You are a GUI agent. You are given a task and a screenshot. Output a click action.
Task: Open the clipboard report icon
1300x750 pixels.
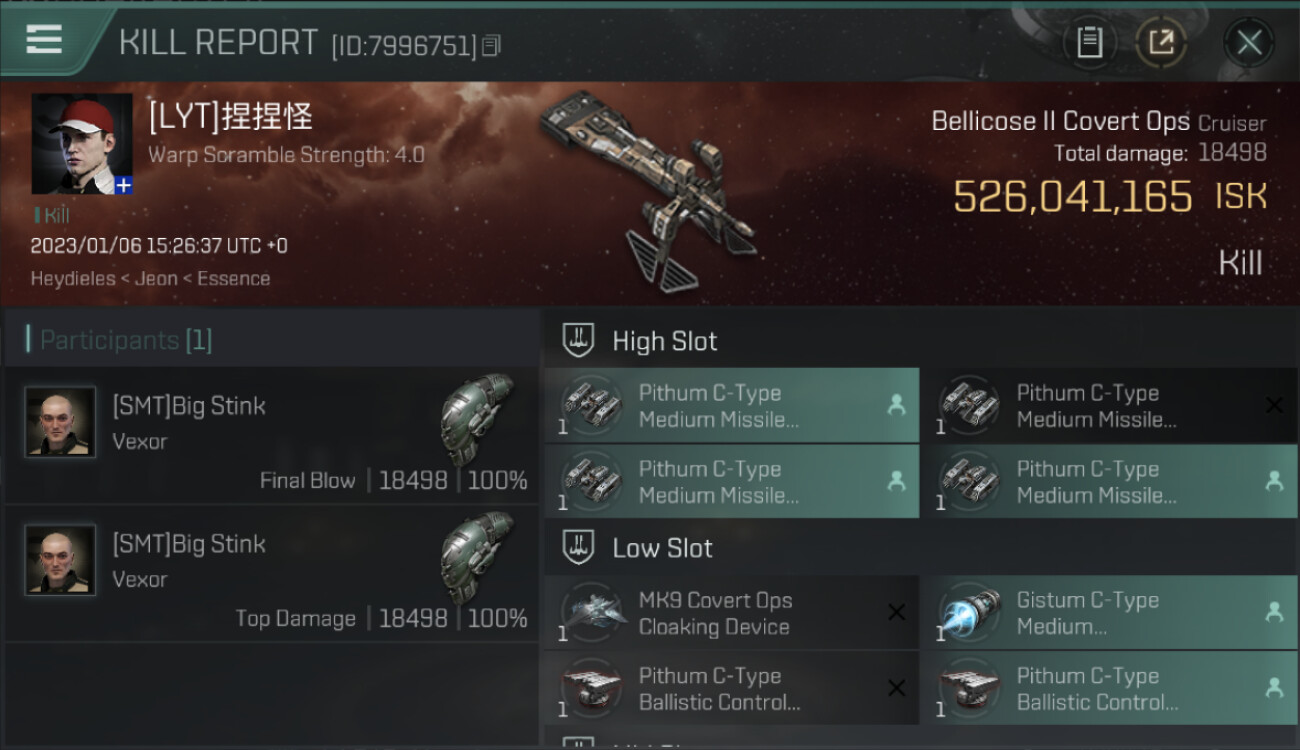pyautogui.click(x=1089, y=42)
